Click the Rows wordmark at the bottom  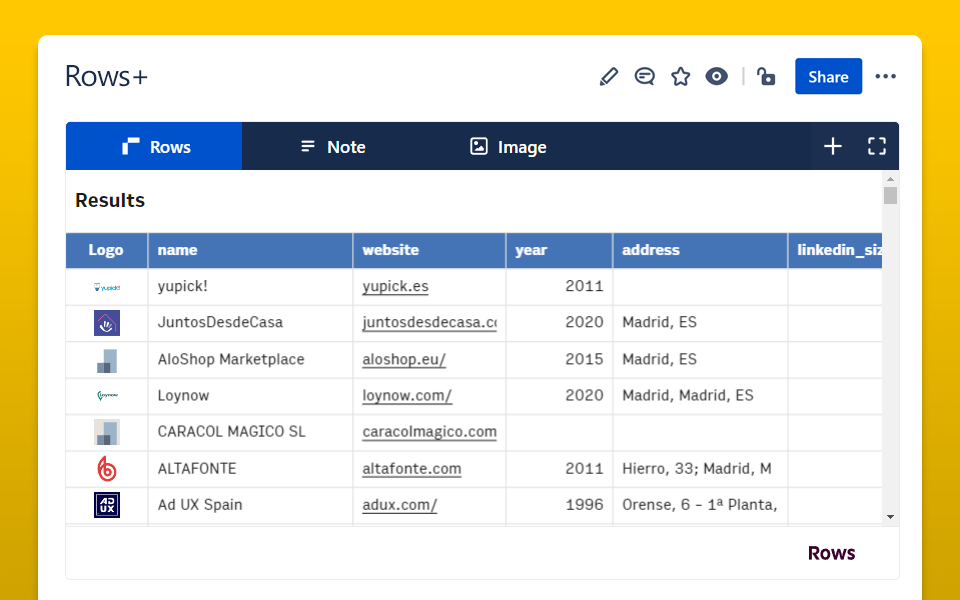[831, 552]
